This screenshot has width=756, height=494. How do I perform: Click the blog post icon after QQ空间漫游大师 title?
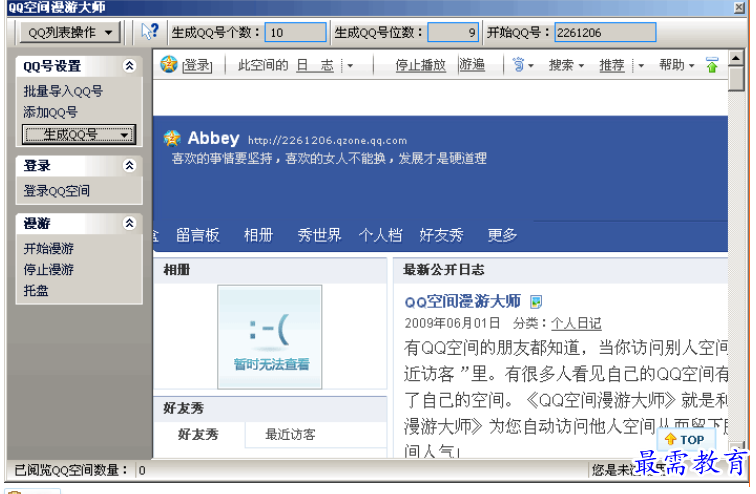536,302
